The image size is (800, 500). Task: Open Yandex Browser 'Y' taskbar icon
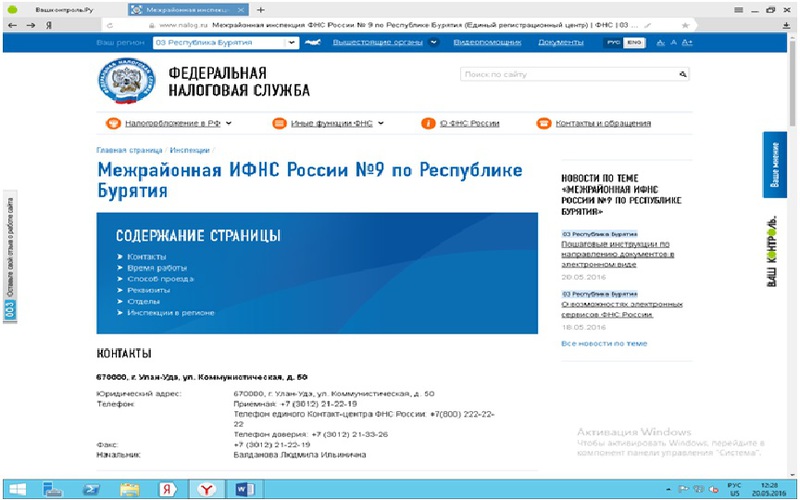pos(206,490)
